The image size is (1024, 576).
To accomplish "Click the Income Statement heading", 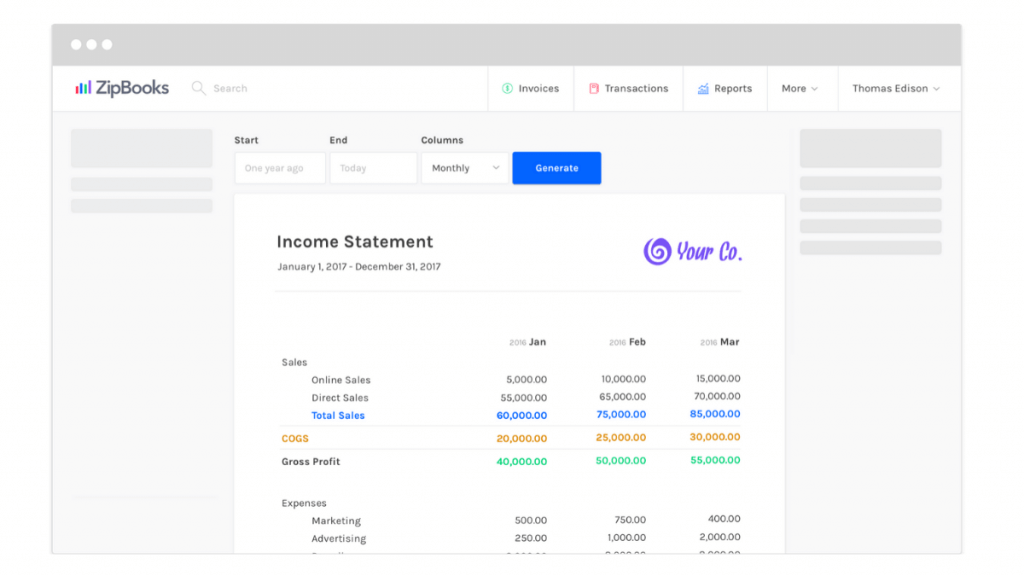I will pos(355,242).
